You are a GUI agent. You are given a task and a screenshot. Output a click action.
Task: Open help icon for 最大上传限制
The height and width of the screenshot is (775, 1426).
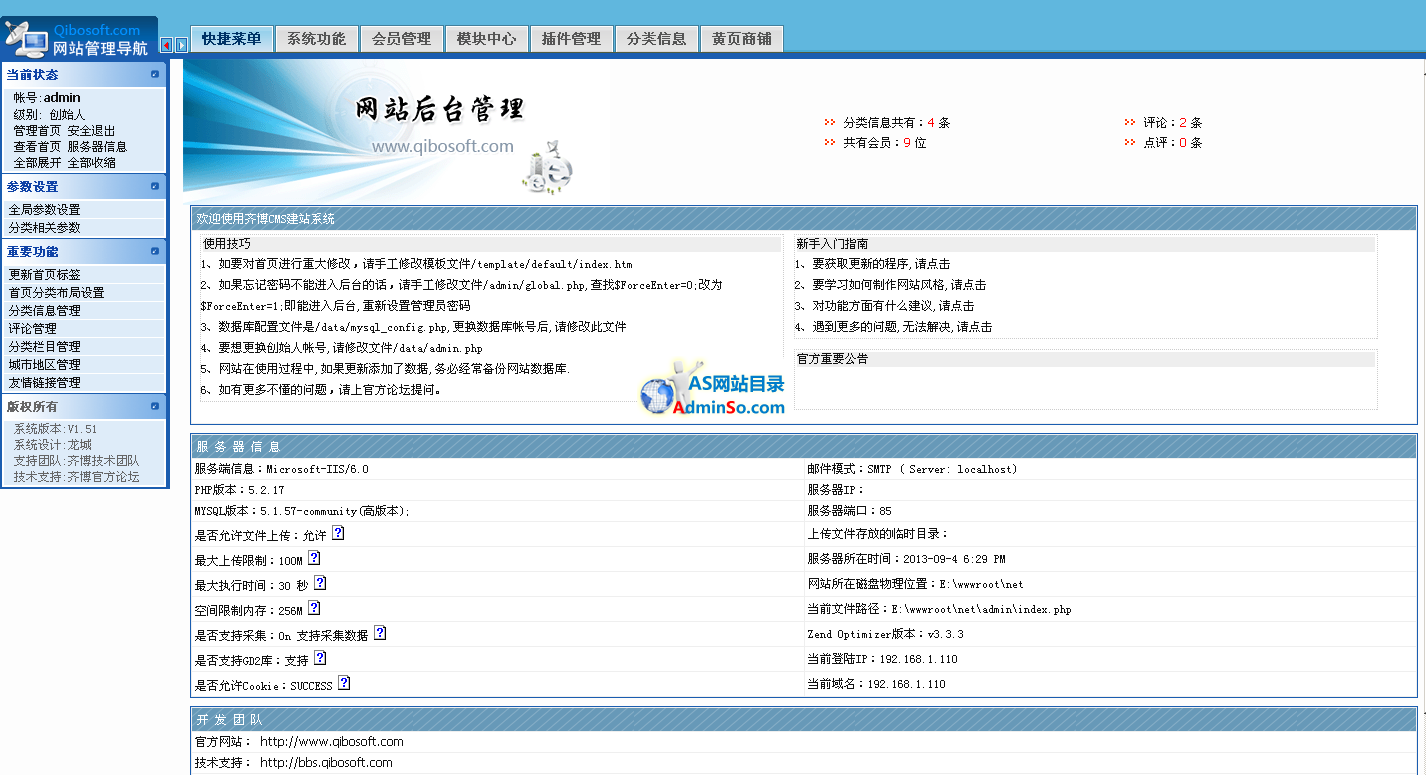click(314, 558)
